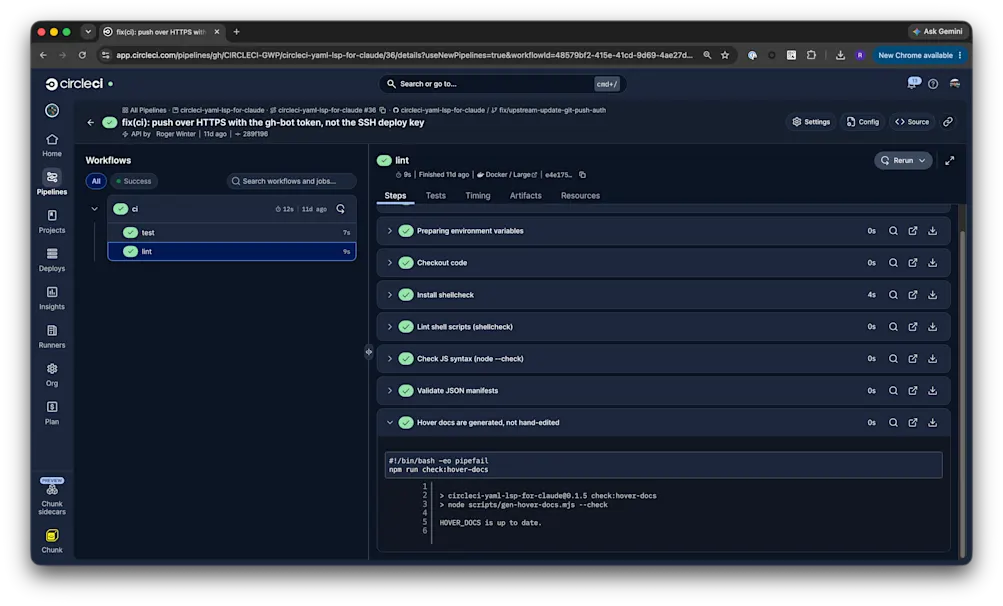
Task: Go back using the pipeline back arrow
Action: tap(90, 122)
